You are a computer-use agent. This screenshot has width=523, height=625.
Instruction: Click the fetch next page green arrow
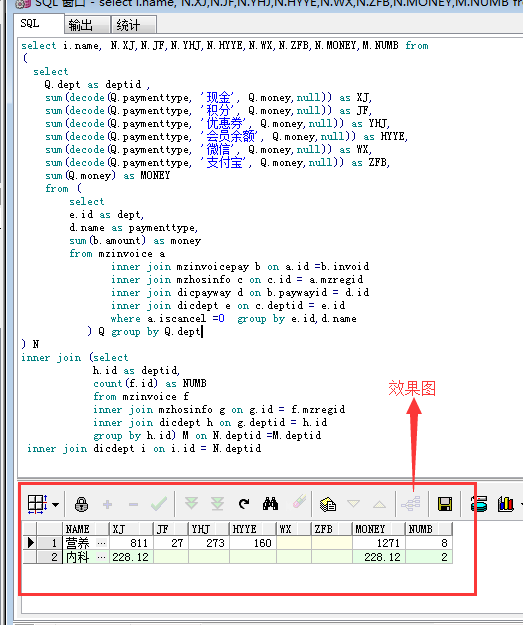pos(191,504)
